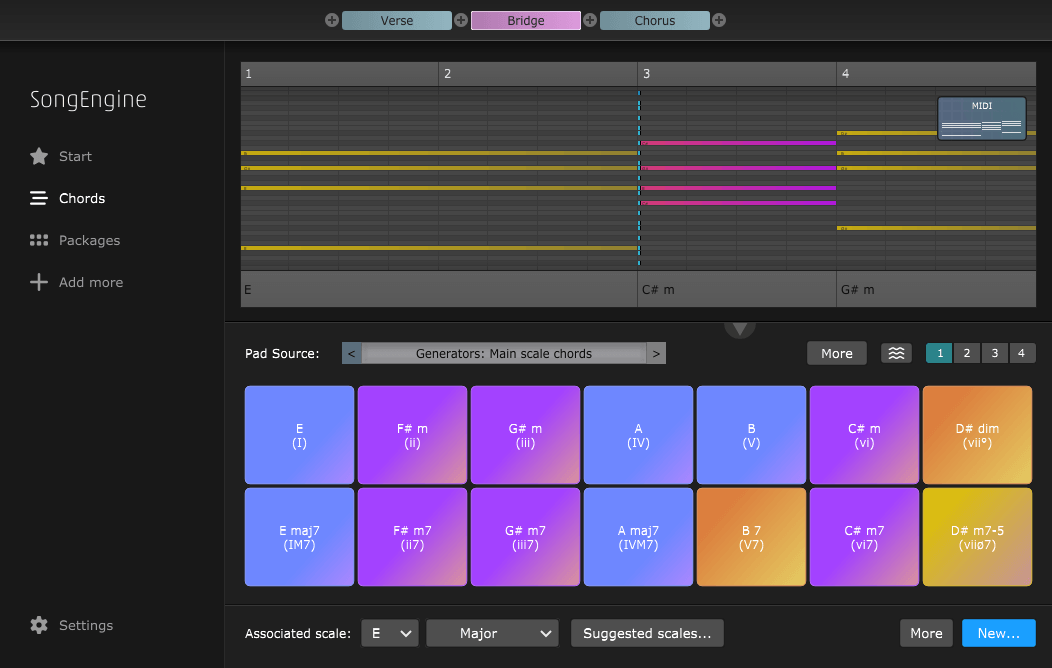Select pad bank 2

pyautogui.click(x=966, y=352)
